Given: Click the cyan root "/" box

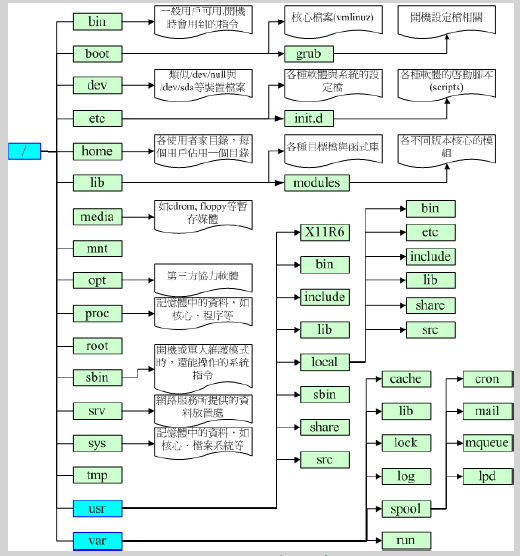Looking at the screenshot, I should [x=24, y=151].
